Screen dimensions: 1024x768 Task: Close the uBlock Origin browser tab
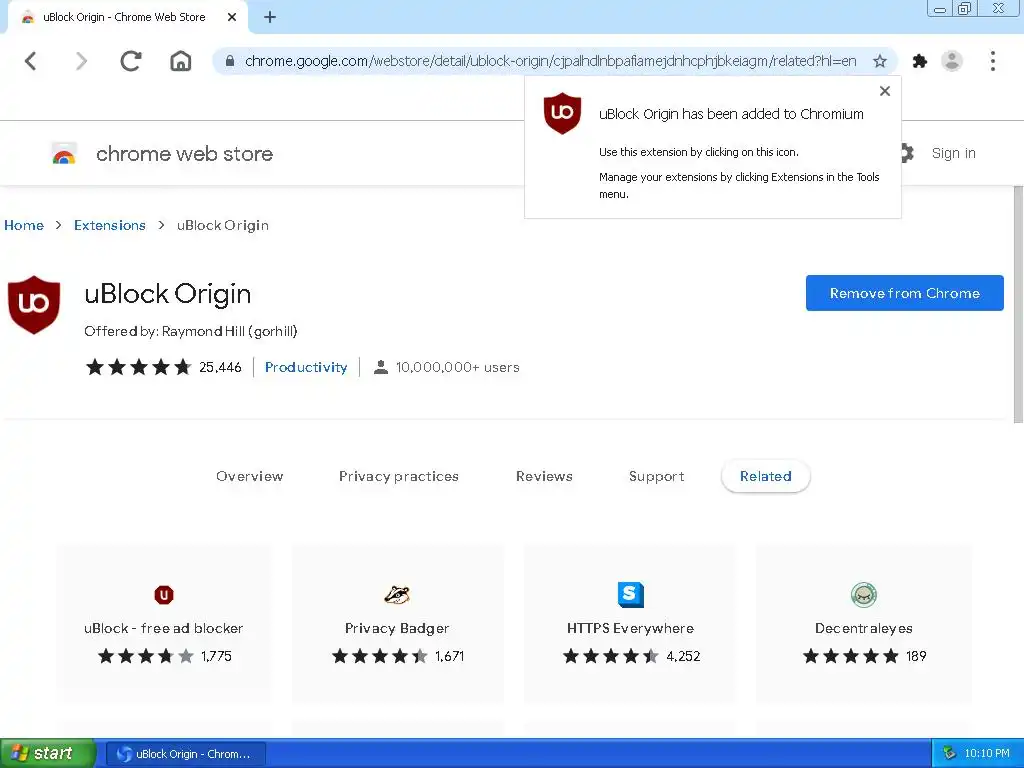232,18
